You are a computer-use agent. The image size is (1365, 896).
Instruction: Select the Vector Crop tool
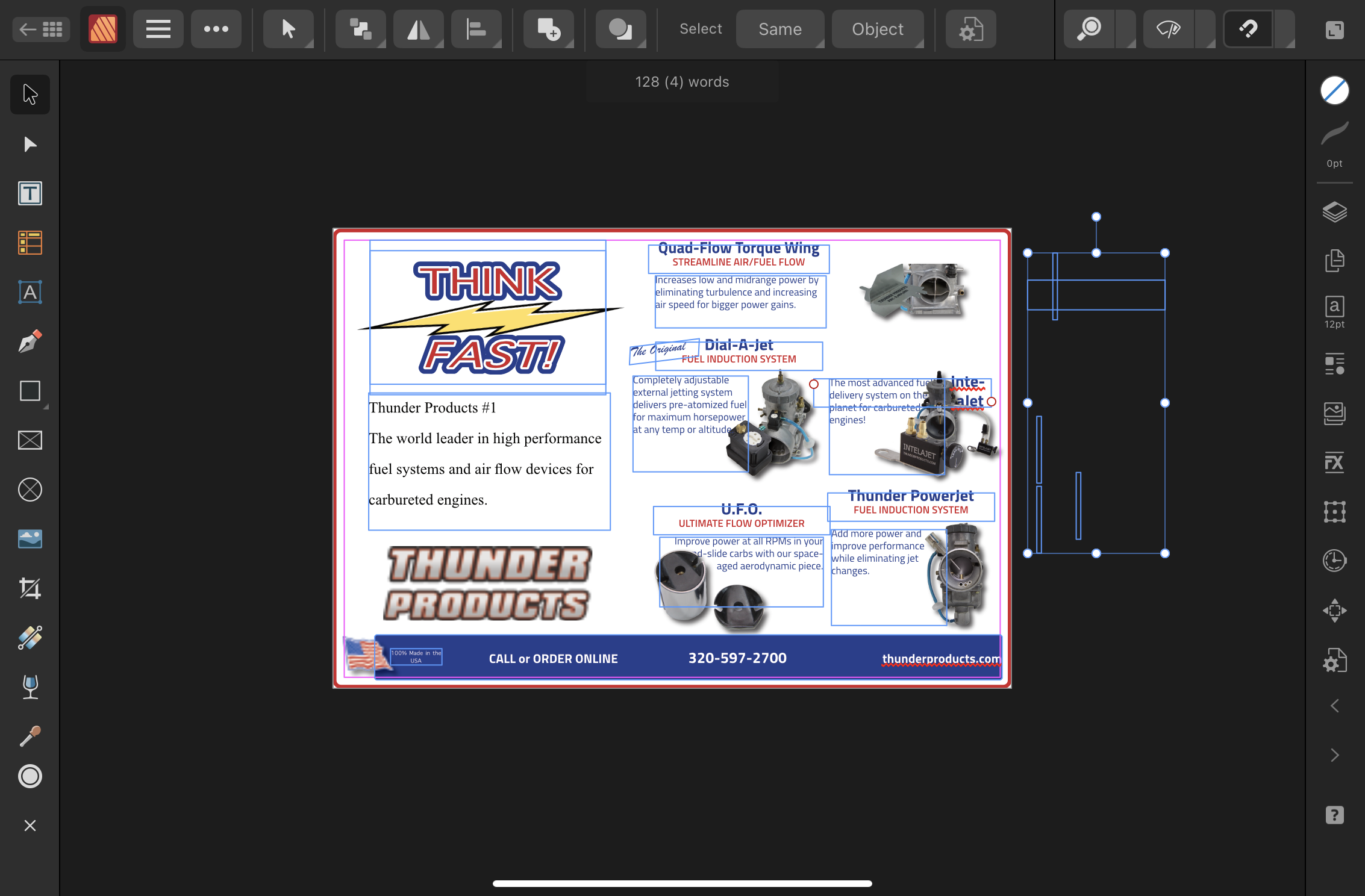(x=30, y=588)
